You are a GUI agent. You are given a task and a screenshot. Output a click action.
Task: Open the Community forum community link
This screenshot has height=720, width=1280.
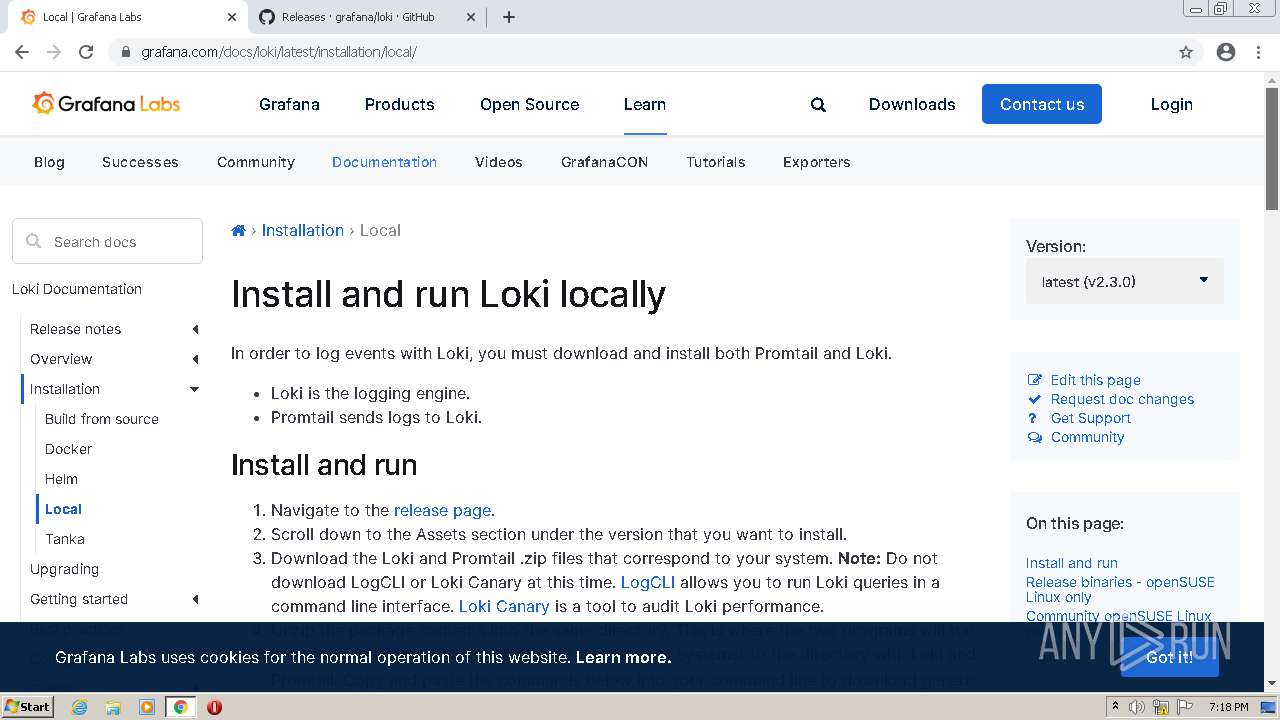coord(1087,437)
